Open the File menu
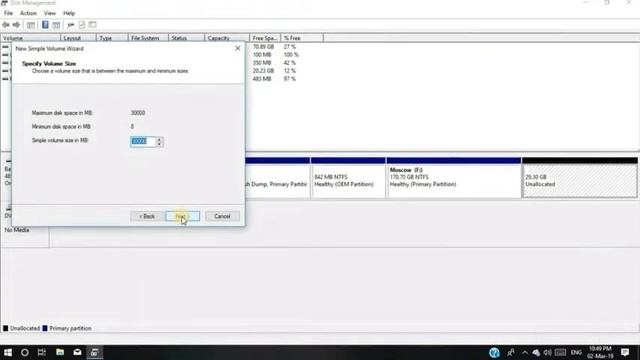 pyautogui.click(x=8, y=13)
